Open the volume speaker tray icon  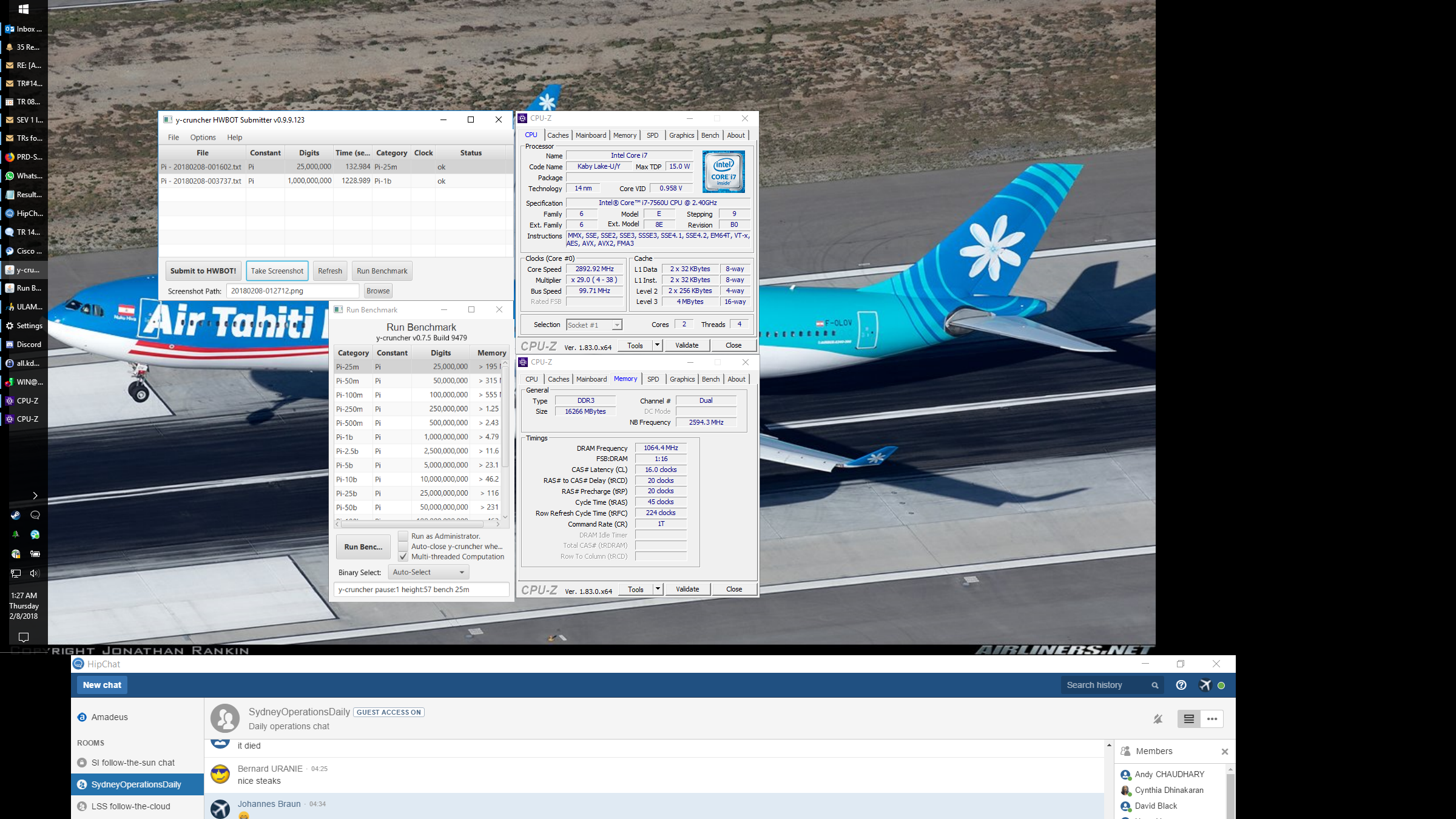35,573
